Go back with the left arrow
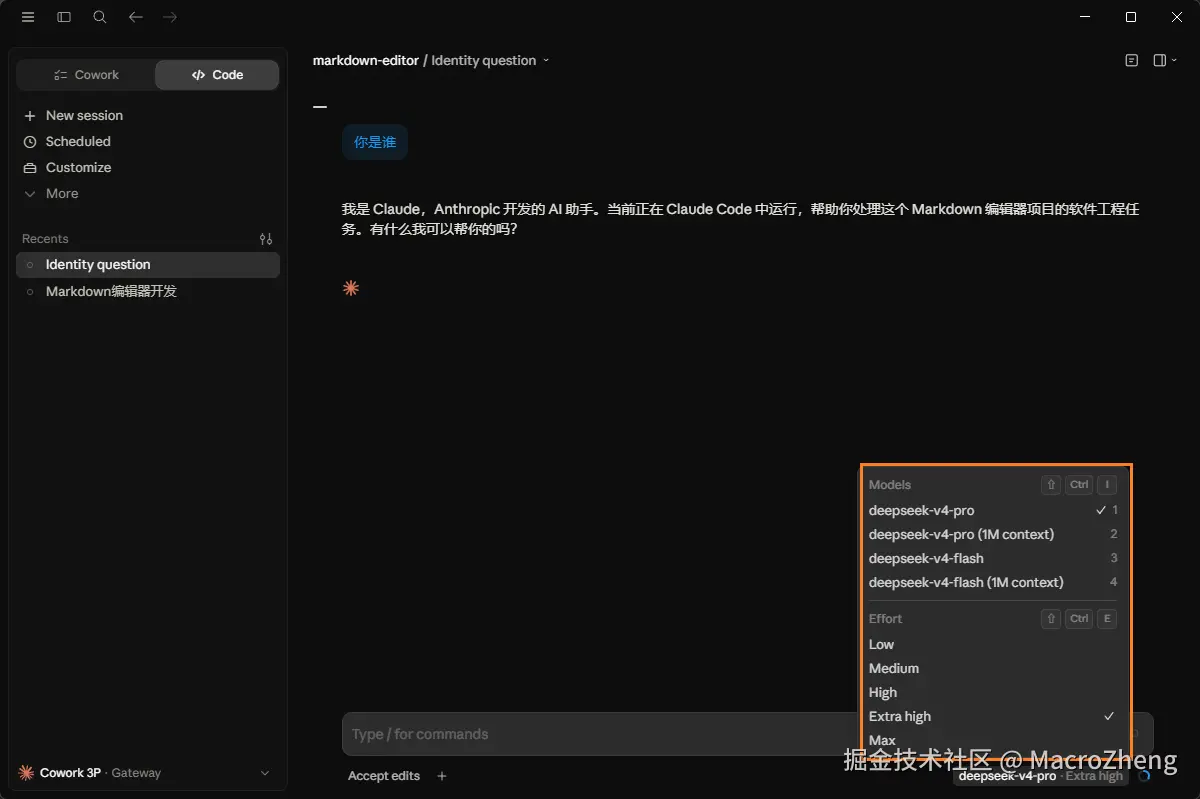This screenshot has width=1200, height=799. [x=136, y=17]
